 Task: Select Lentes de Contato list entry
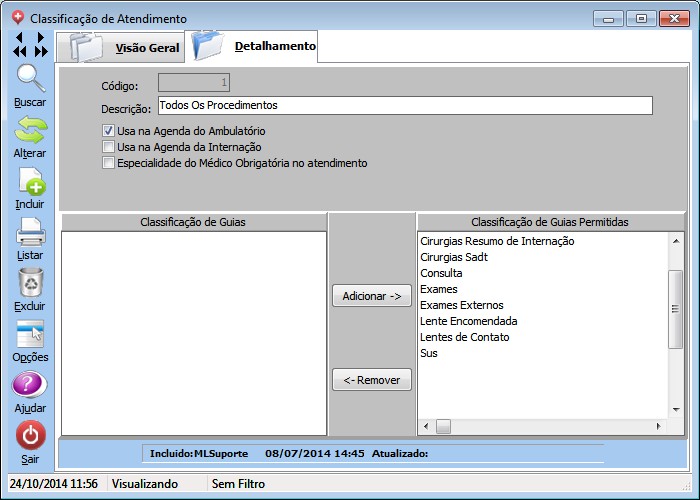point(464,337)
